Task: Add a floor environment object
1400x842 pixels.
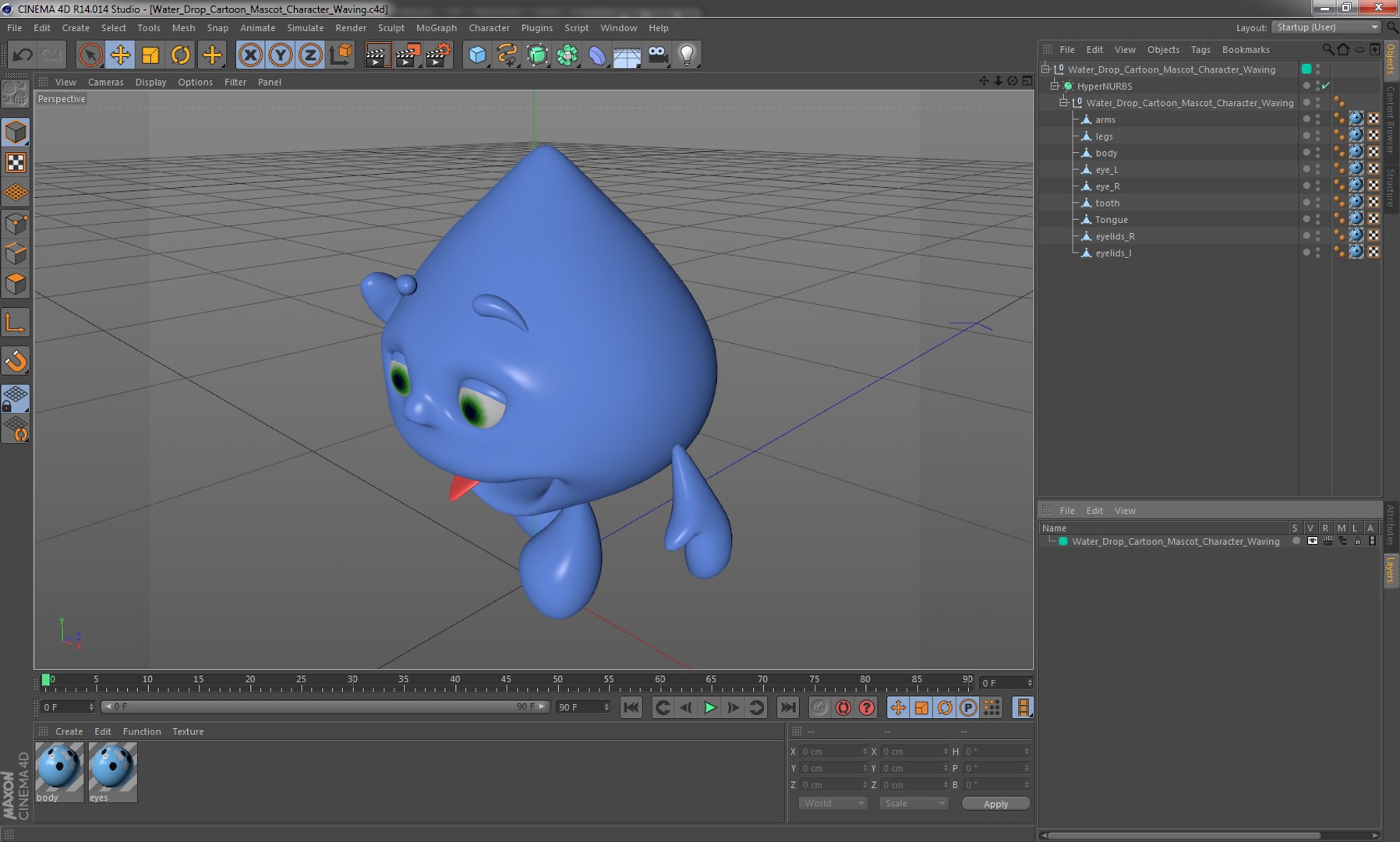Action: pyautogui.click(x=627, y=55)
